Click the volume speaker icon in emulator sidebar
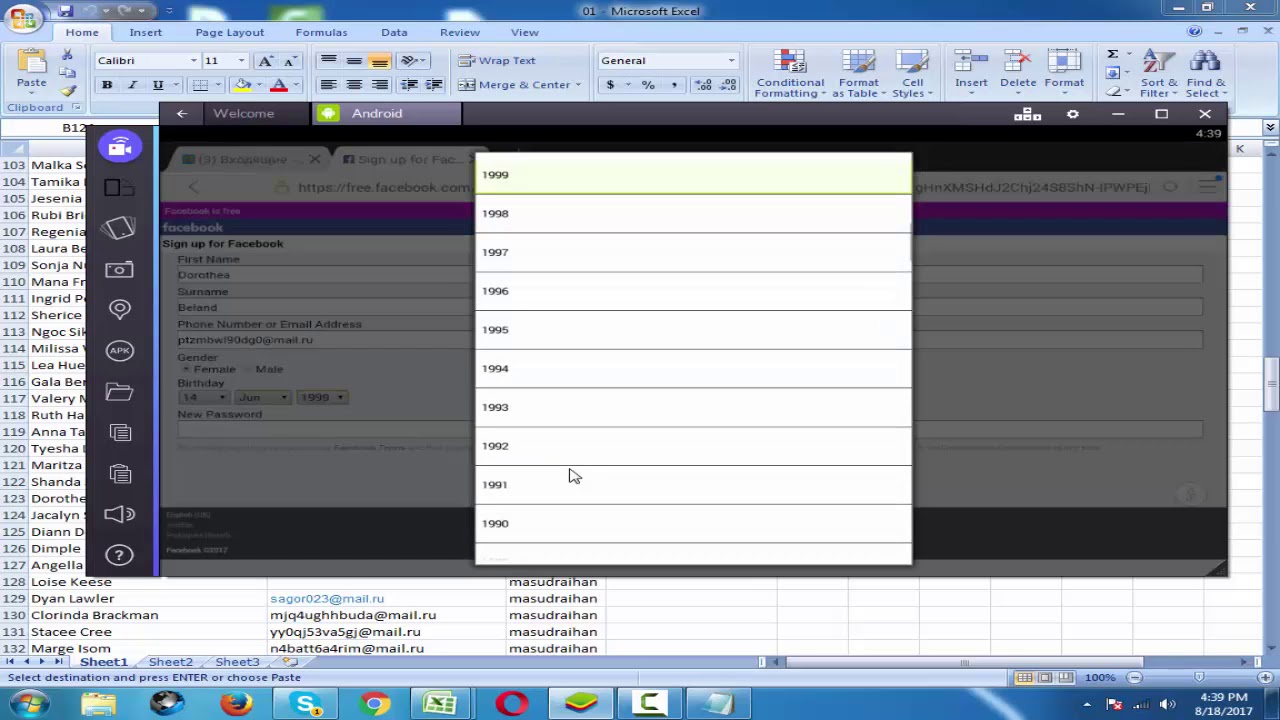Viewport: 1280px width, 720px height. [x=119, y=514]
